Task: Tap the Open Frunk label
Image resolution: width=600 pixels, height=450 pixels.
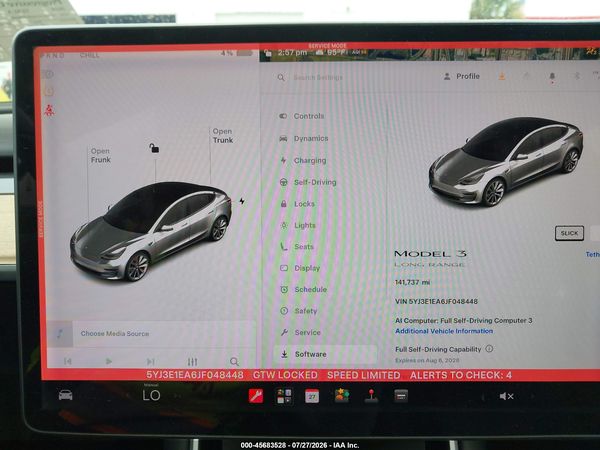Action: 100,155
